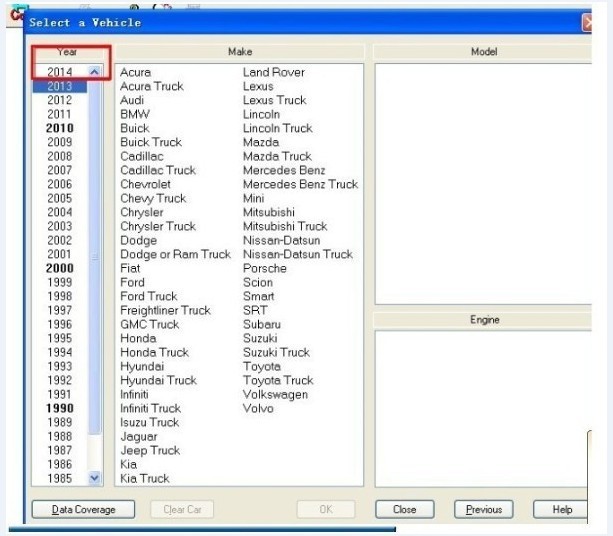Click the Close button
Viewport: 613px width, 536px height.
[x=405, y=509]
